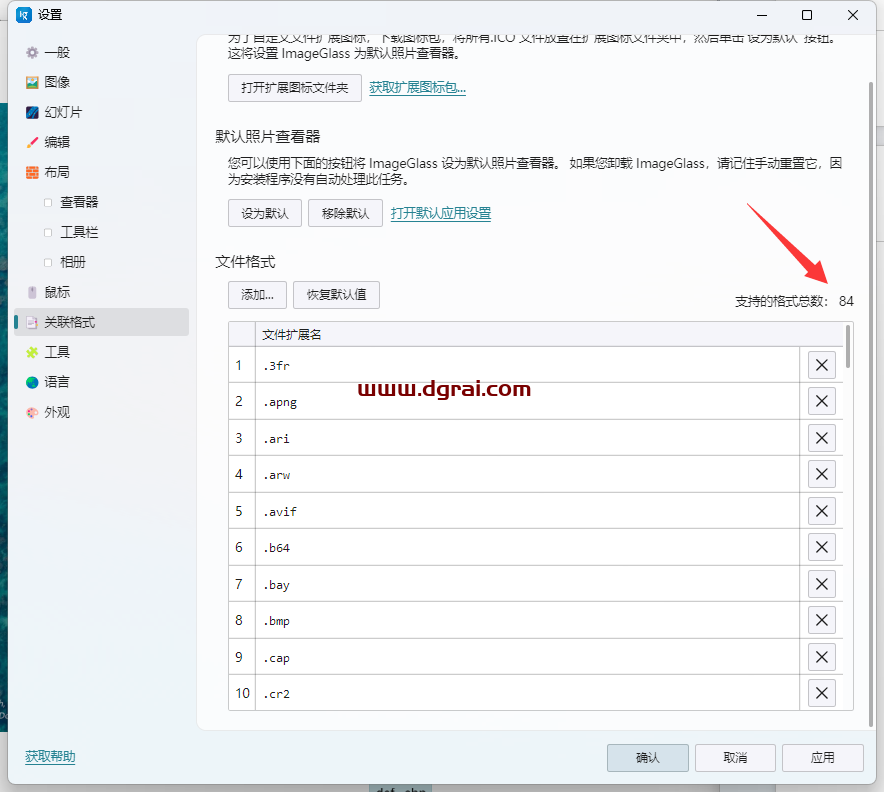
Task: Remove the .cap extension row
Action: coord(821,657)
